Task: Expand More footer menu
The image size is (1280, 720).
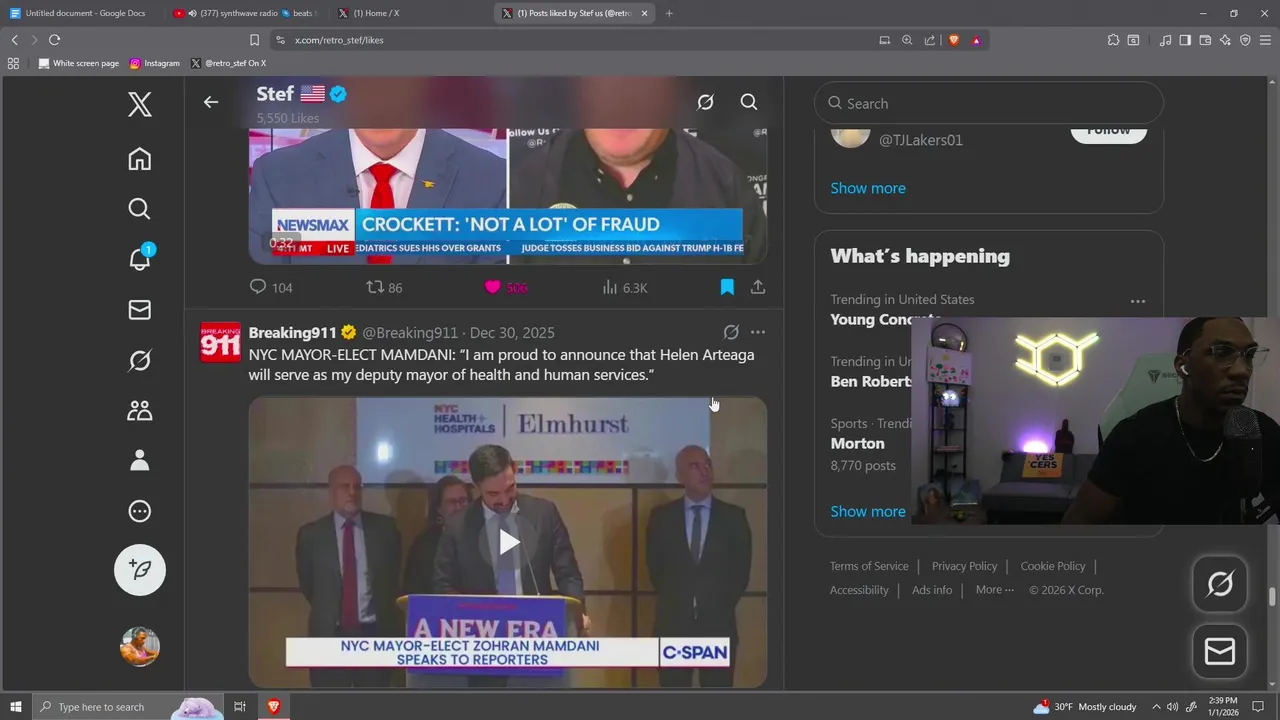Action: (995, 590)
